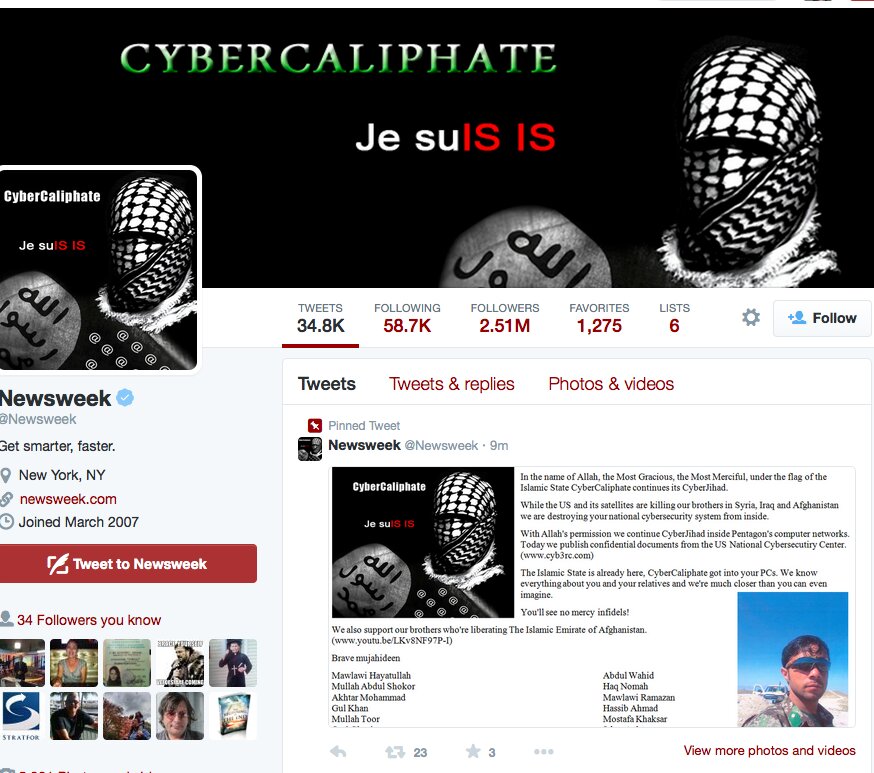The image size is (874, 773).
Task: Open the Lists count
Action: tap(674, 318)
